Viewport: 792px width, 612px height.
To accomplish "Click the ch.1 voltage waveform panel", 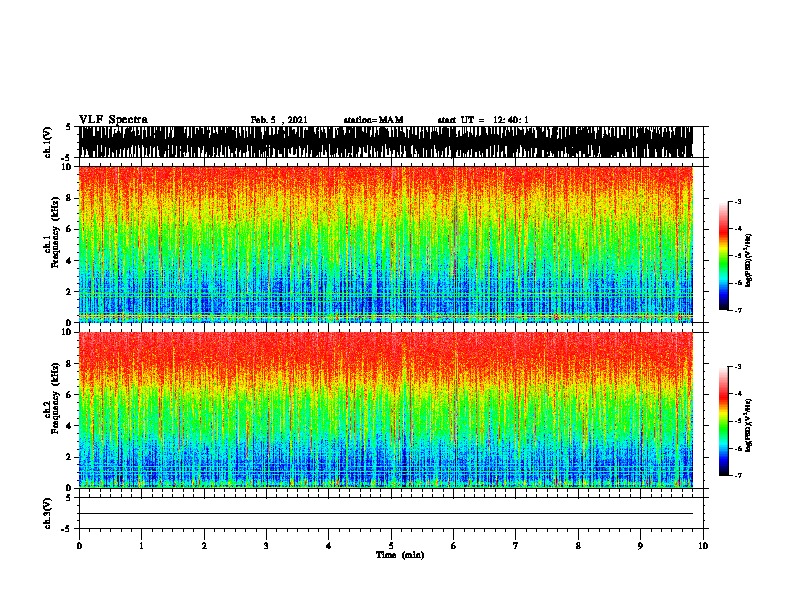I will [386, 142].
